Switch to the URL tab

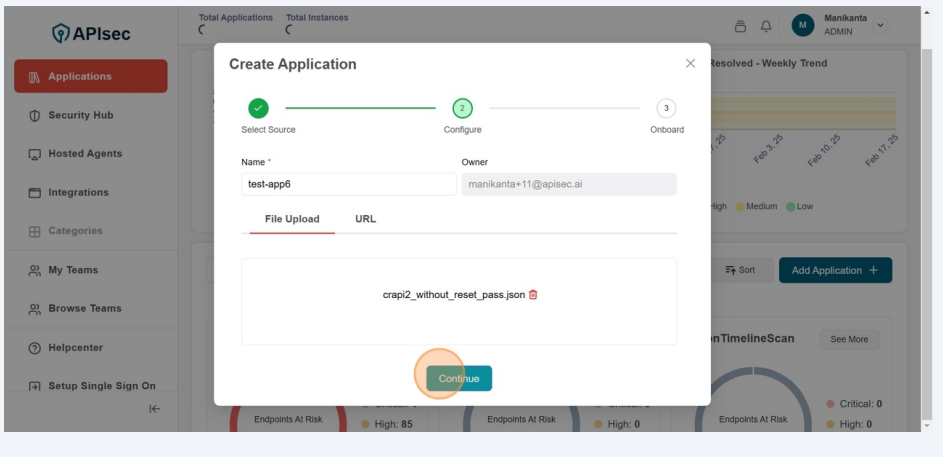pos(365,219)
